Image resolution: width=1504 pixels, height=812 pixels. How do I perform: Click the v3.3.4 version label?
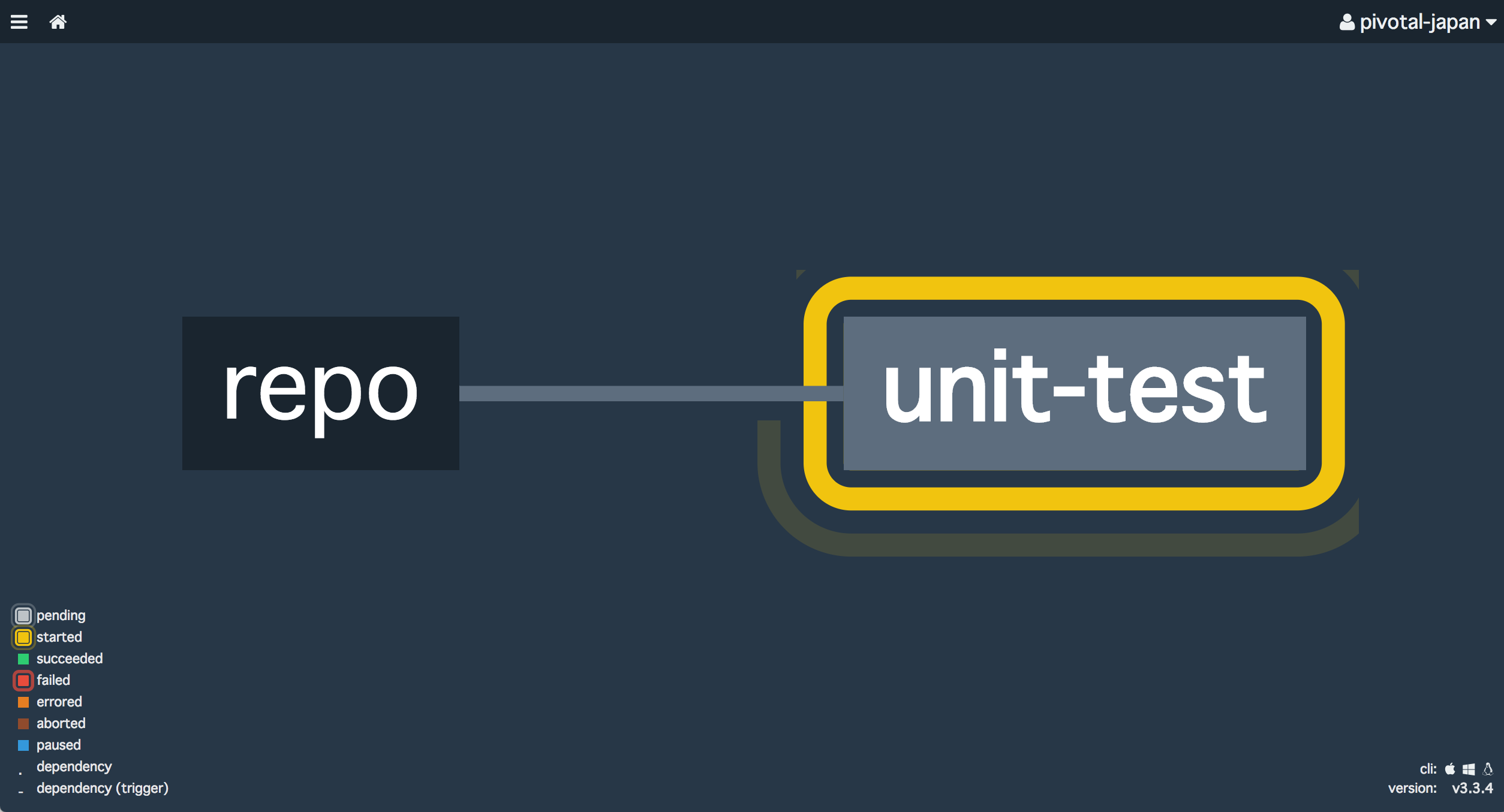(x=1472, y=788)
